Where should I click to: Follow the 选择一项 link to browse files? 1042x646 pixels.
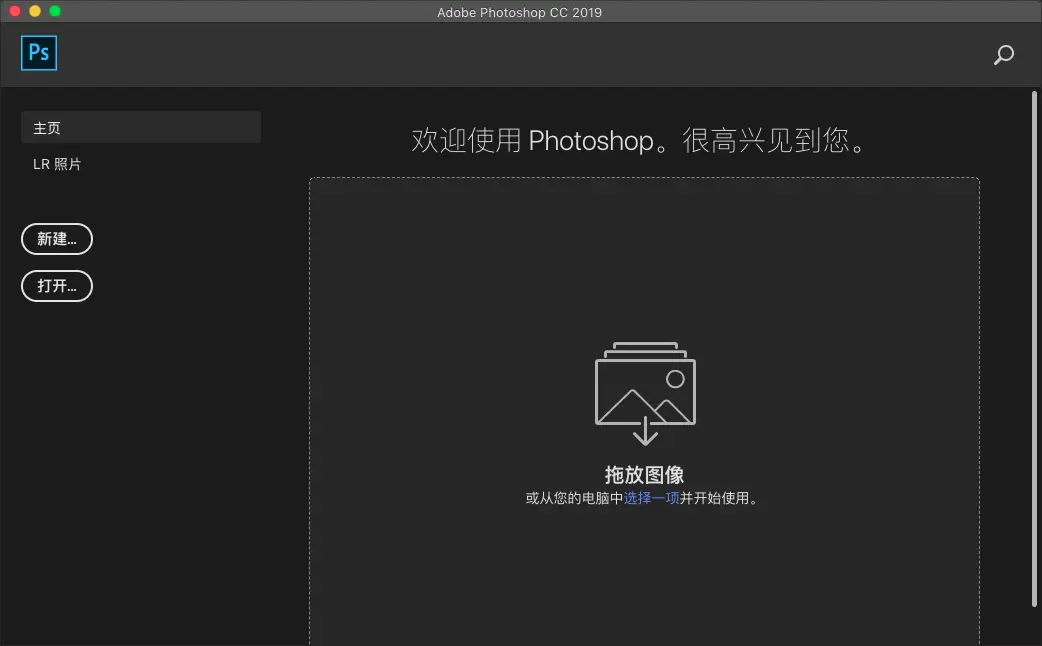coord(652,497)
